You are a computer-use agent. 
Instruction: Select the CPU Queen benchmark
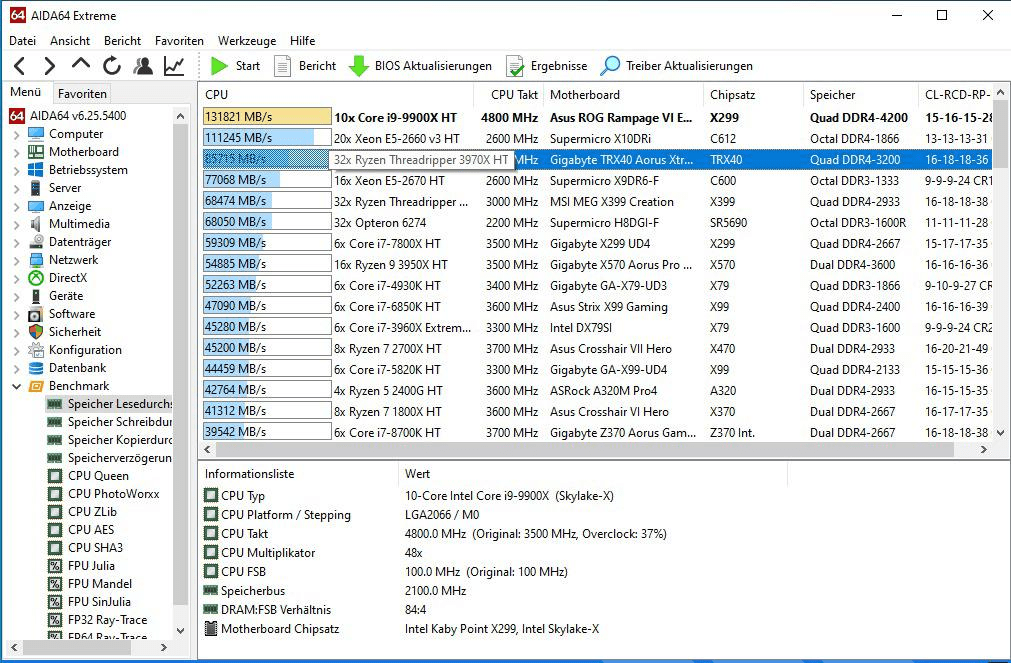(88, 476)
